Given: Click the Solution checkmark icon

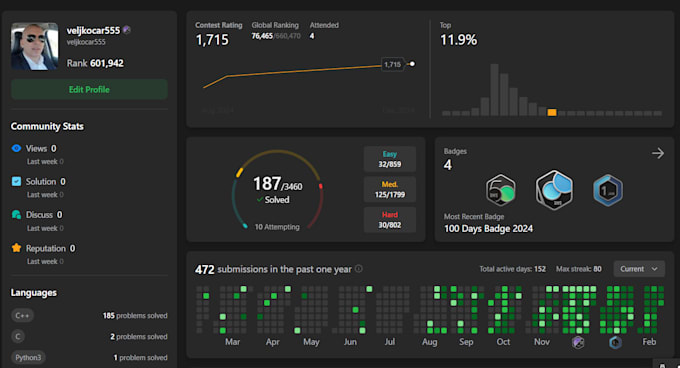Looking at the screenshot, I should pyautogui.click(x=16, y=181).
